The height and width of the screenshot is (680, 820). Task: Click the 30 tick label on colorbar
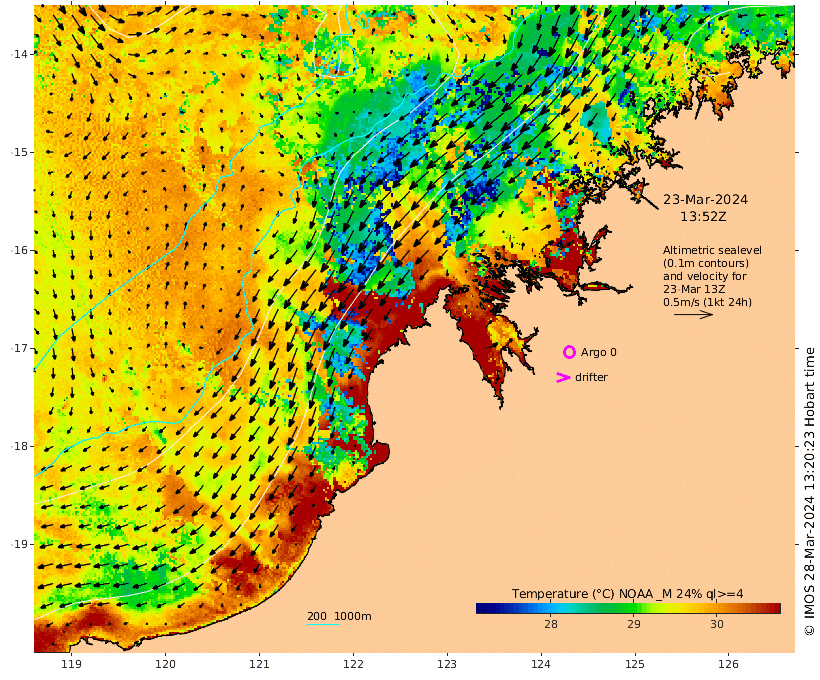tap(716, 624)
